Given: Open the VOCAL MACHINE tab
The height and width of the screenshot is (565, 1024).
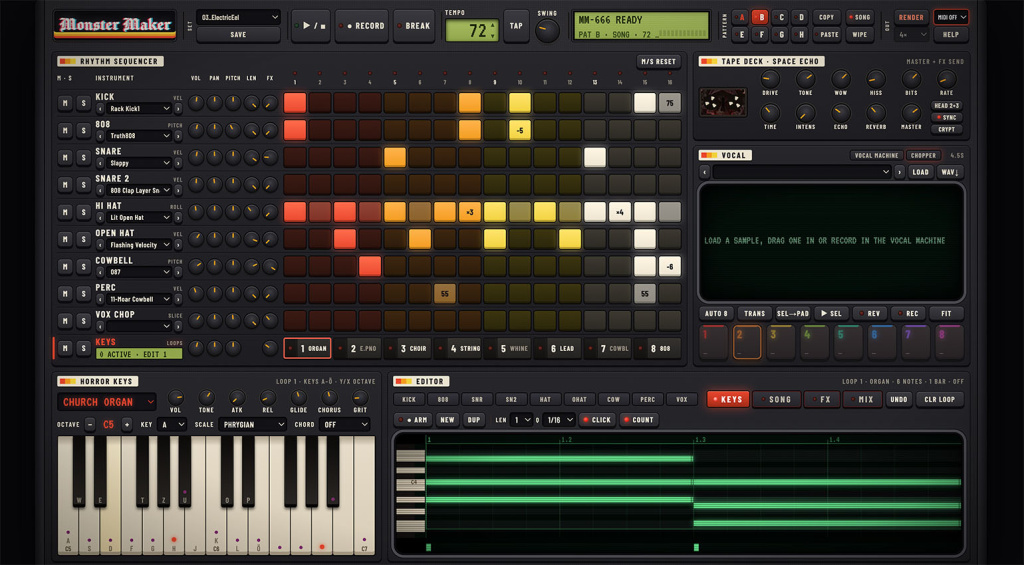Looking at the screenshot, I should pos(877,155).
